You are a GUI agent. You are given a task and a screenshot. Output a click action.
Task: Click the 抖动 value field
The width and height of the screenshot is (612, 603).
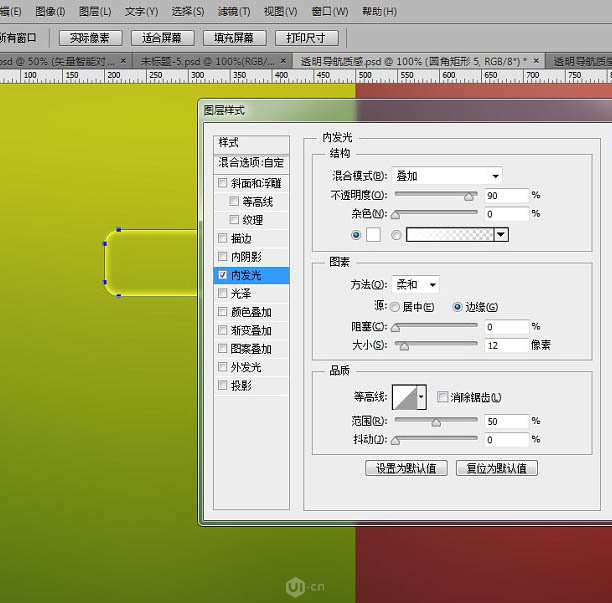tap(506, 440)
